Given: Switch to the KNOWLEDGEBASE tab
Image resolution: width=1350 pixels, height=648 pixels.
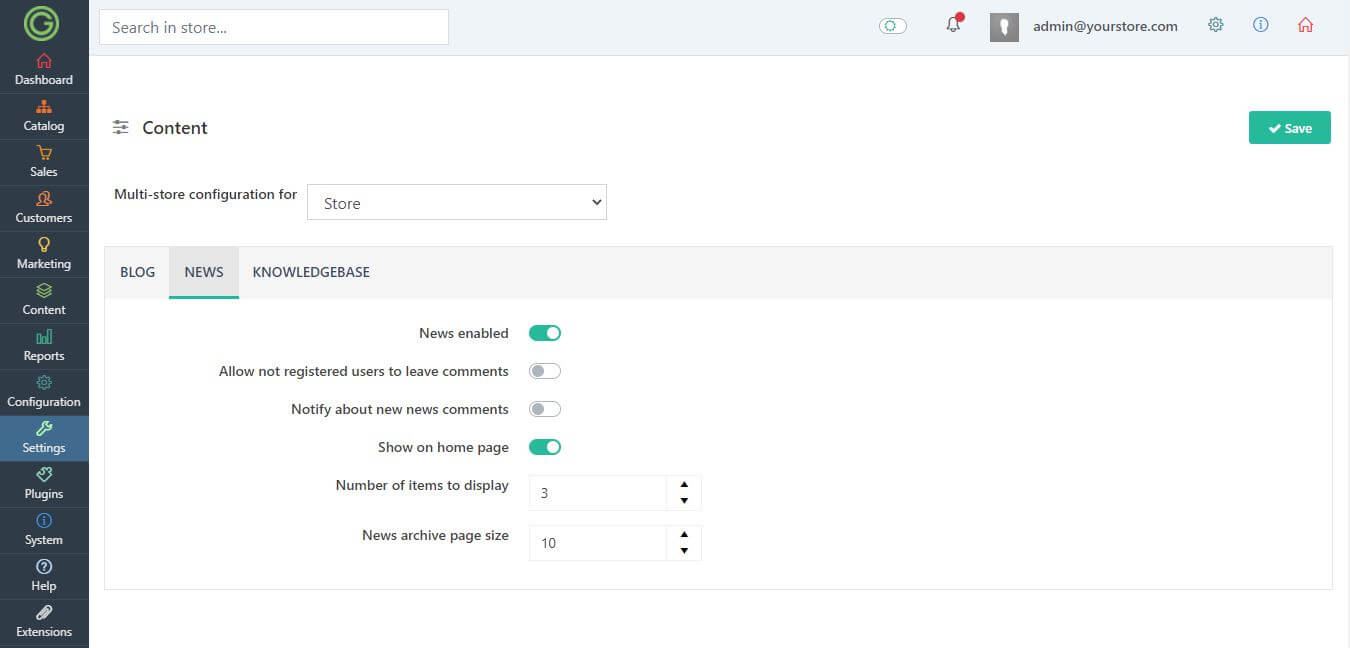Looking at the screenshot, I should (311, 272).
